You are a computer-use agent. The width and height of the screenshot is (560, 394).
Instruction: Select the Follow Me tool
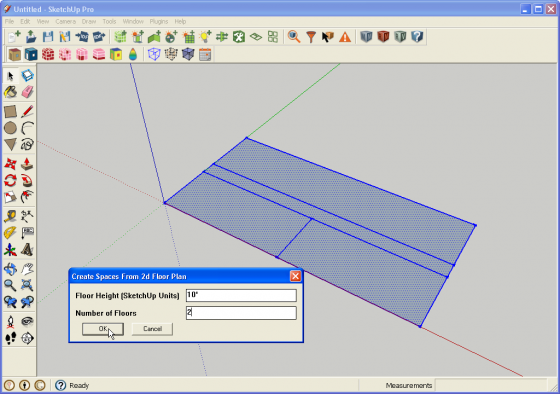(x=28, y=180)
